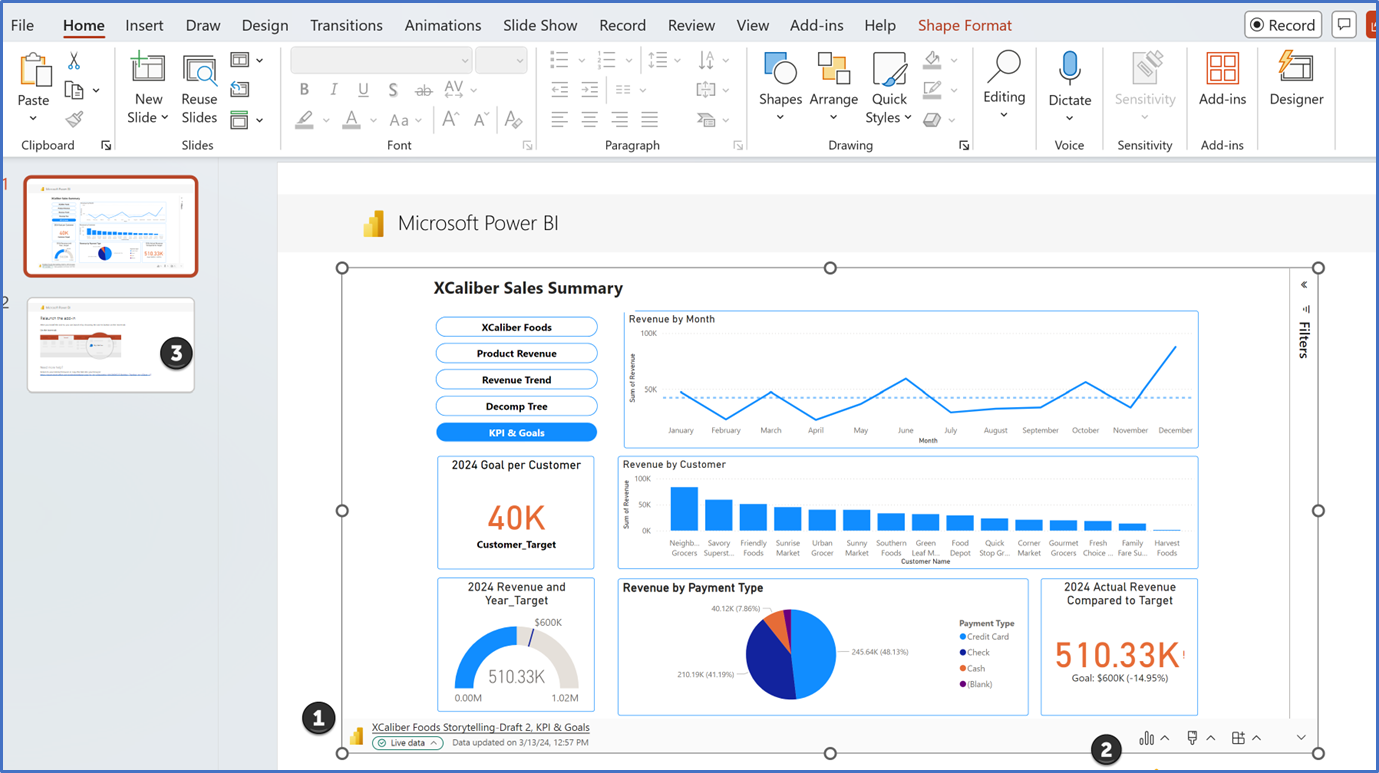1379x773 pixels.
Task: Toggle Italic formatting
Action: [x=334, y=90]
